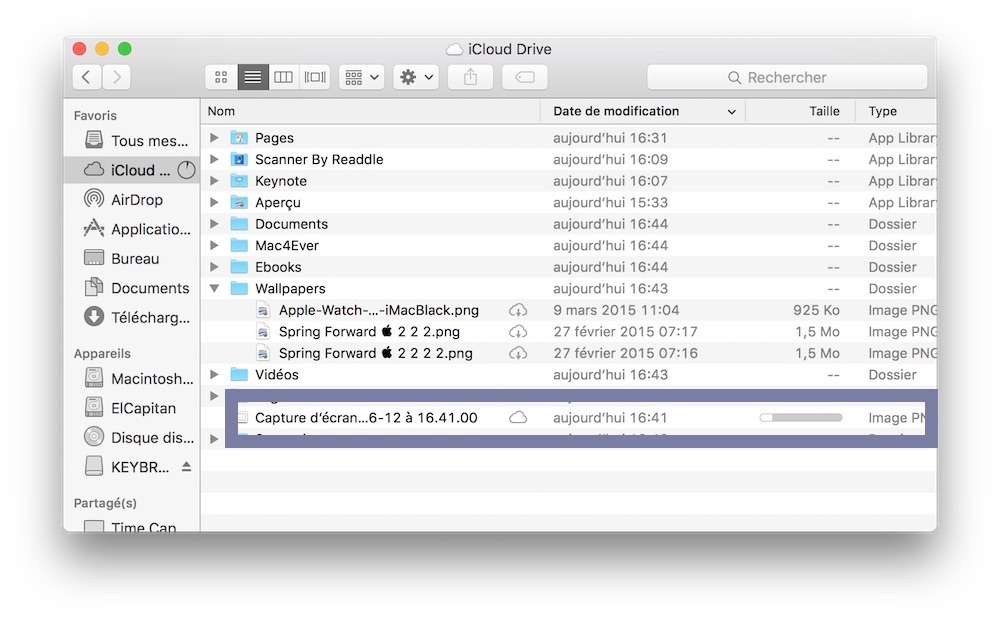
Task: Expand the Documents folder row
Action: tap(214, 224)
